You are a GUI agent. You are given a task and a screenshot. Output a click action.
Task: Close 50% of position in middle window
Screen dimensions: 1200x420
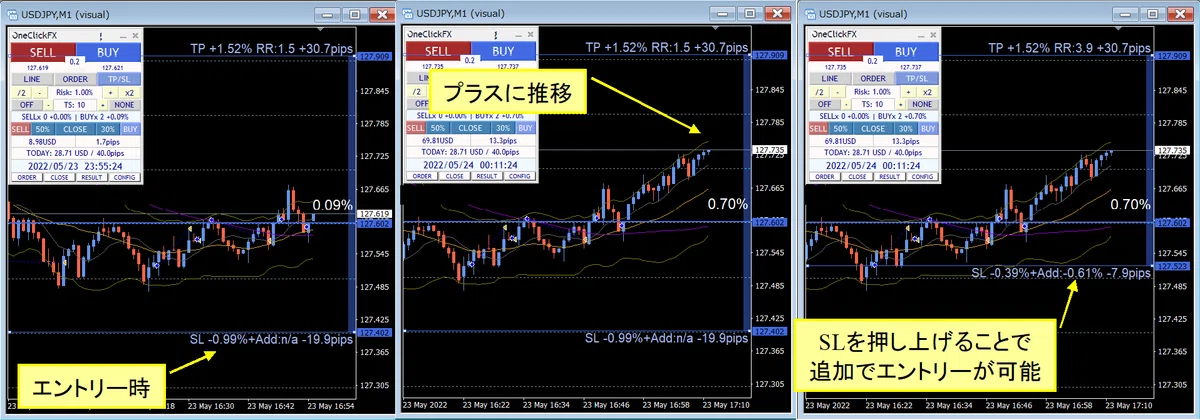coord(436,129)
